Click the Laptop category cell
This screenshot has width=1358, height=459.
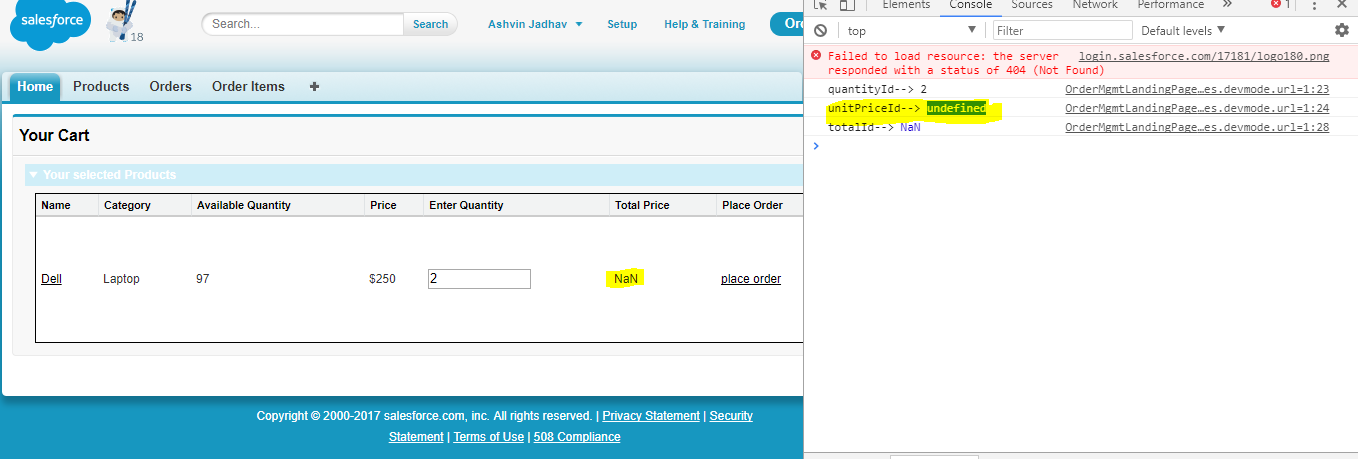point(121,279)
